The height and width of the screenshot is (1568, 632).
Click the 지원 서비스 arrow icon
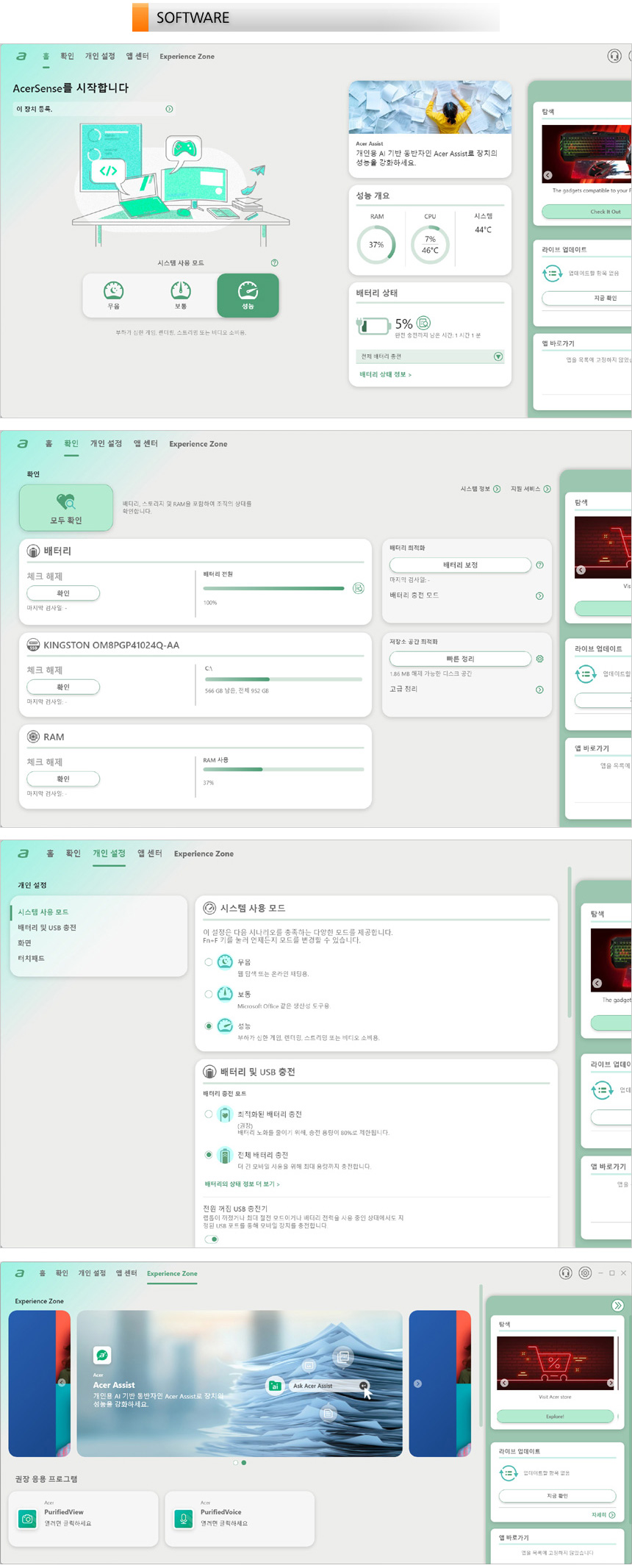coord(547,489)
